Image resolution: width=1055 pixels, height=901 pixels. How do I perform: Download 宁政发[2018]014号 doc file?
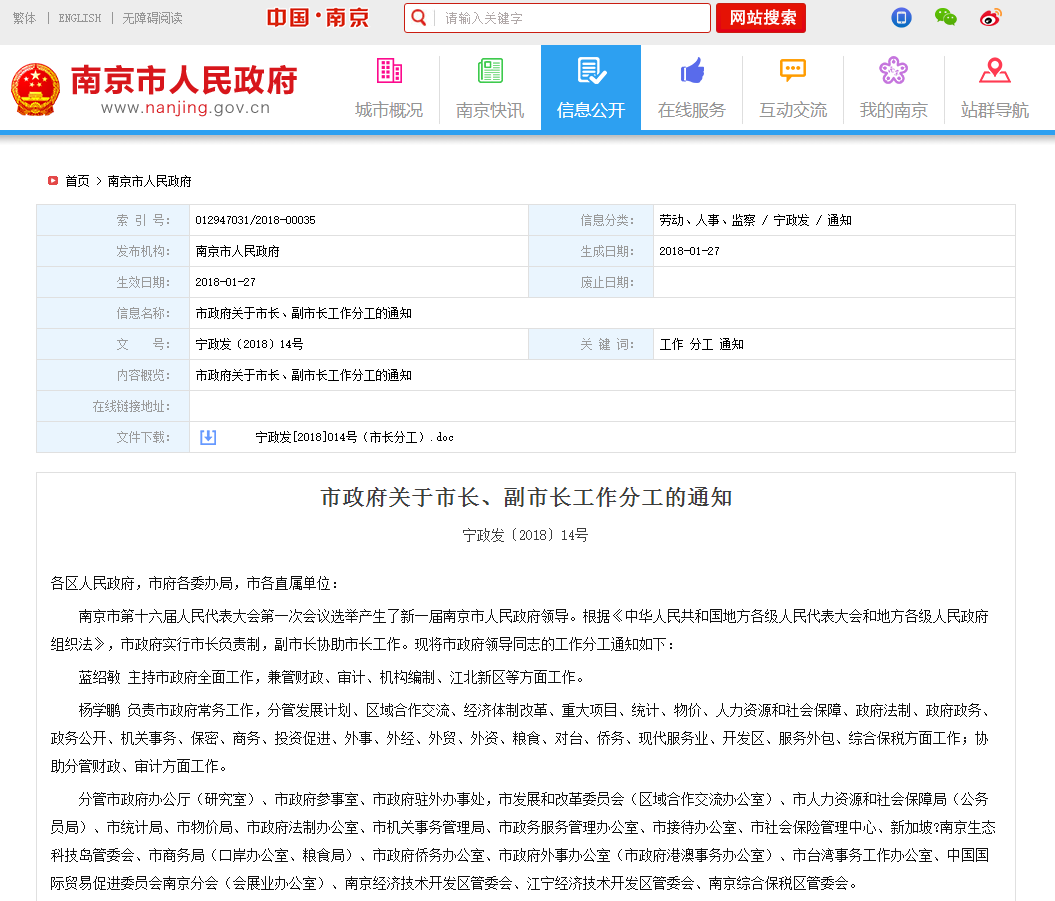pos(354,437)
